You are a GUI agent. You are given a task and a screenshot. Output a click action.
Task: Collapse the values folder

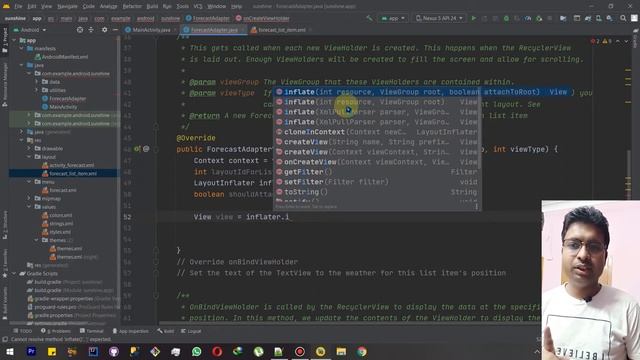[29, 207]
